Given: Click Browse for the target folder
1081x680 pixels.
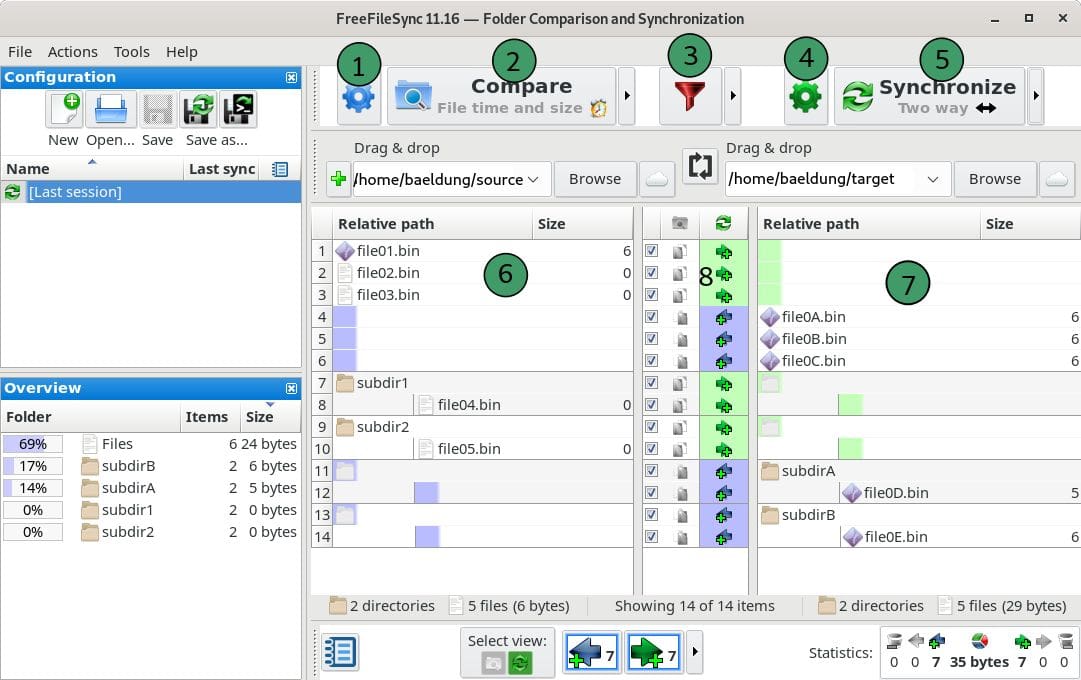Looking at the screenshot, I should point(994,179).
